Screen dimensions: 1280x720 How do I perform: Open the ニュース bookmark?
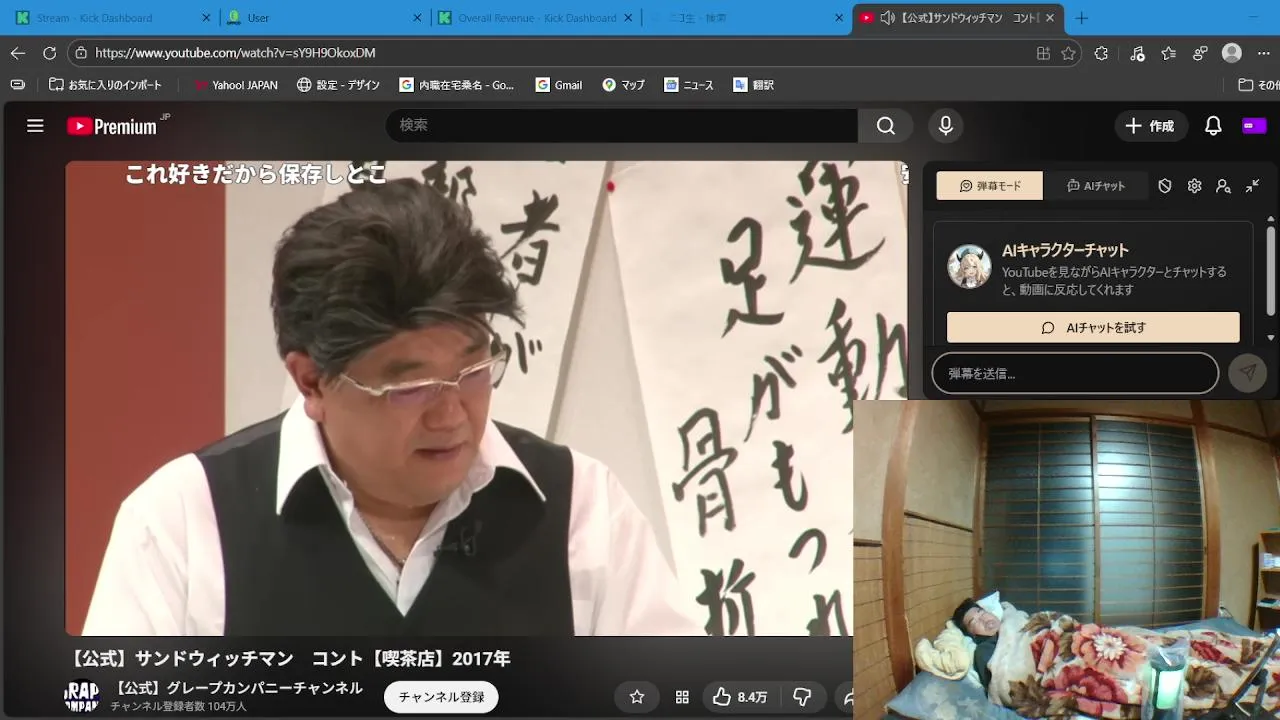689,85
